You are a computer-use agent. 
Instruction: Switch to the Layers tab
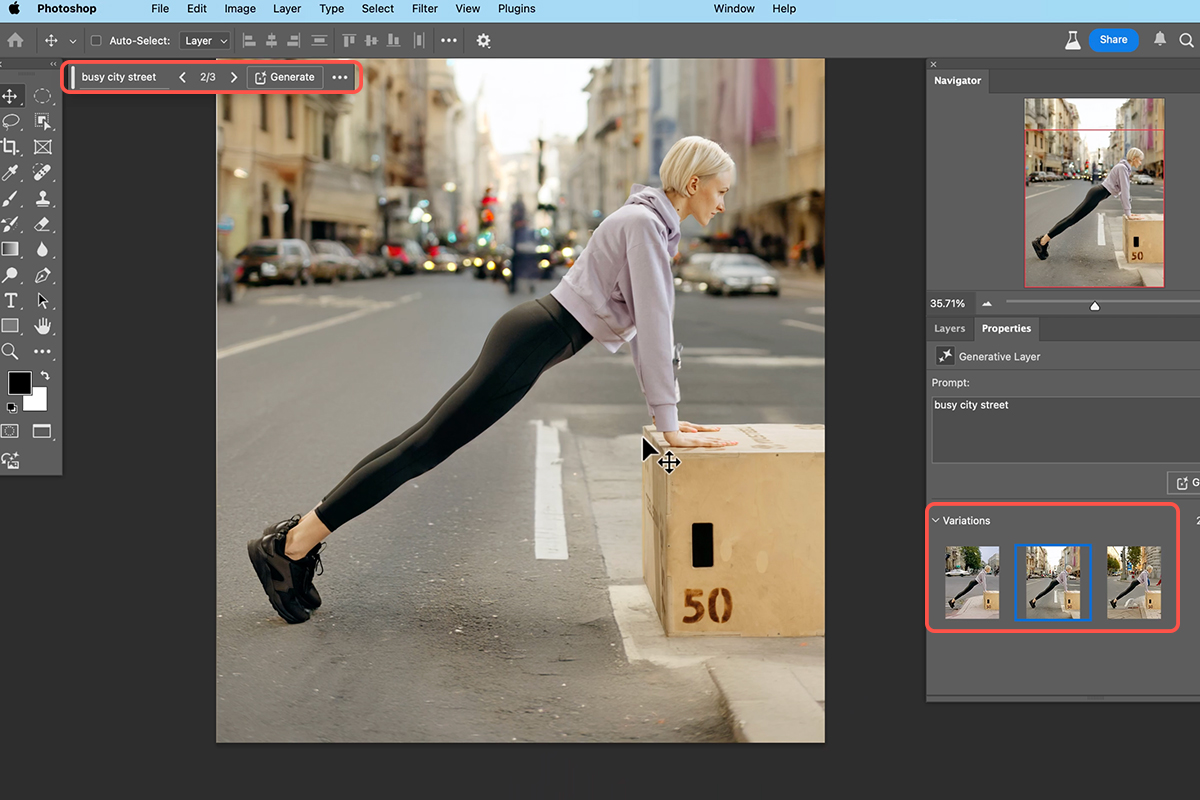pyautogui.click(x=949, y=328)
